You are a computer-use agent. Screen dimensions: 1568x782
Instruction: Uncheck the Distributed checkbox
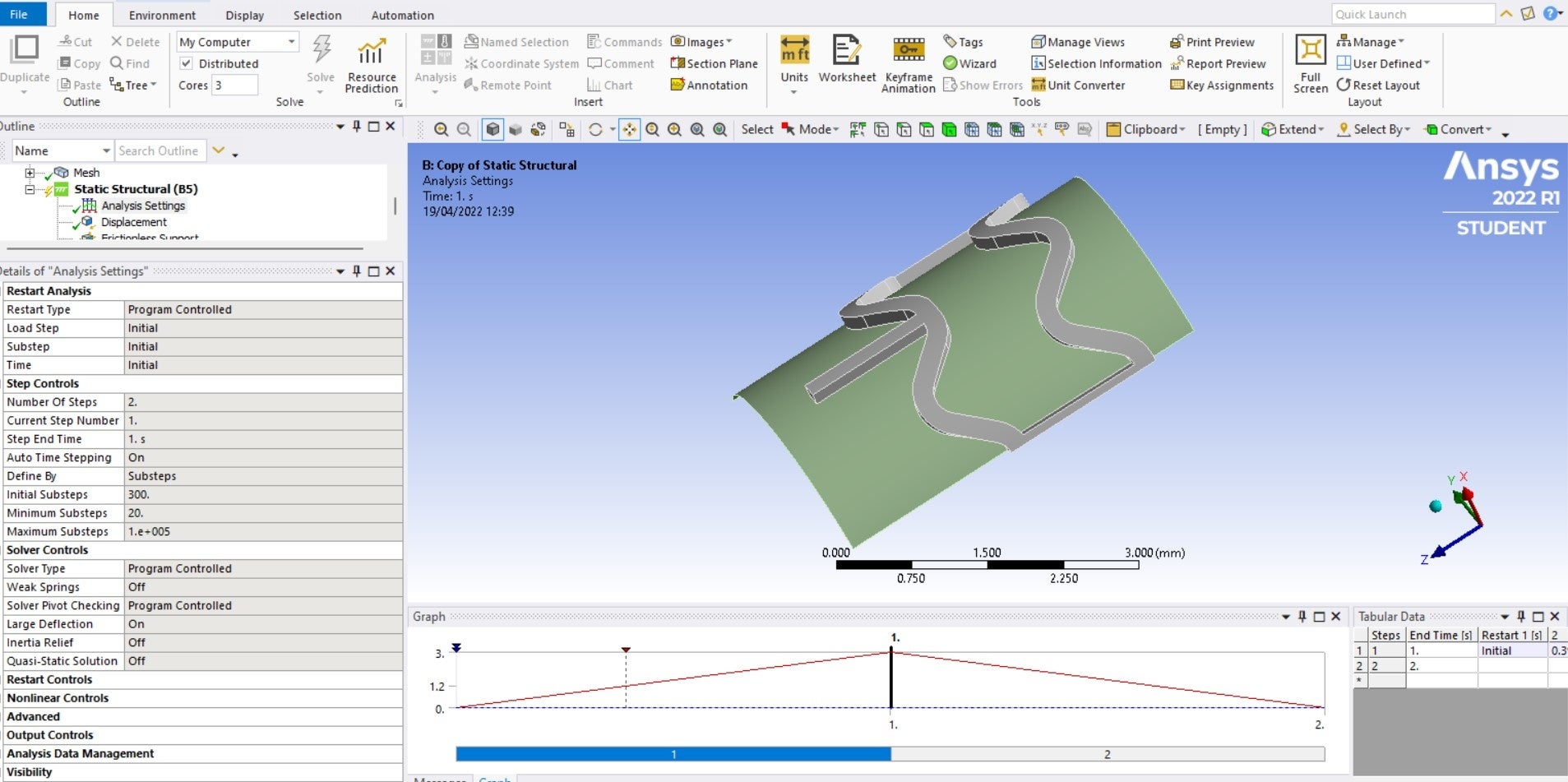click(187, 63)
